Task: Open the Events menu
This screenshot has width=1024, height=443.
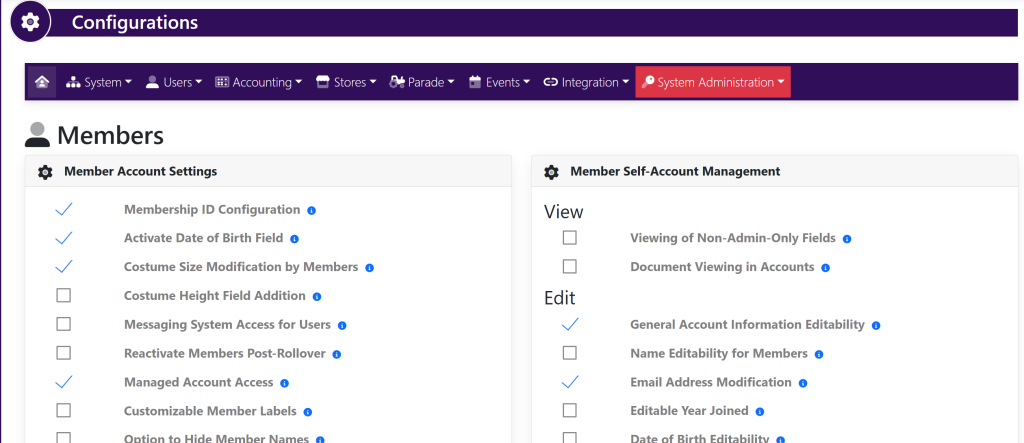Action: (x=499, y=83)
